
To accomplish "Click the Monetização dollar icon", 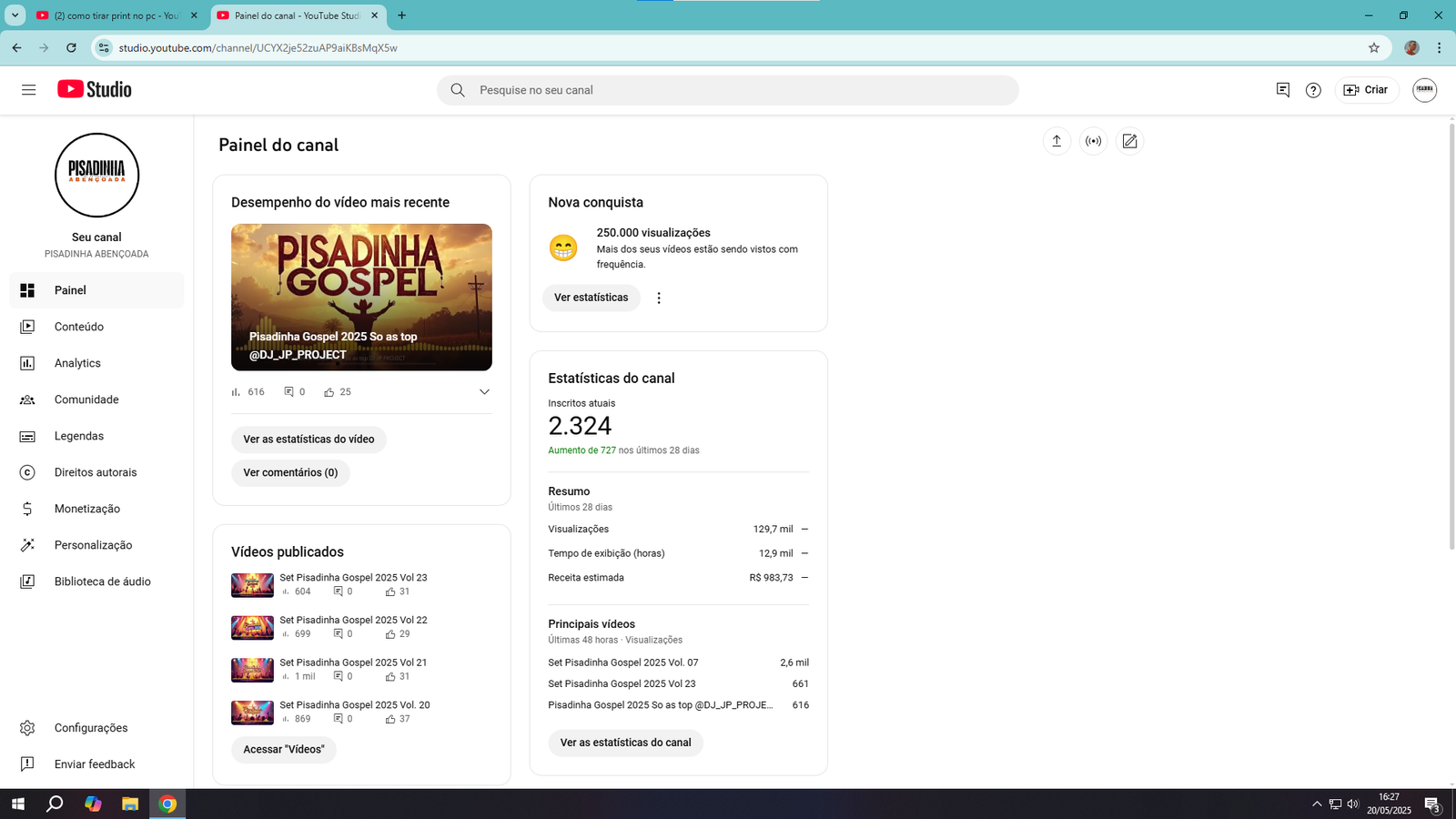I will click(27, 509).
